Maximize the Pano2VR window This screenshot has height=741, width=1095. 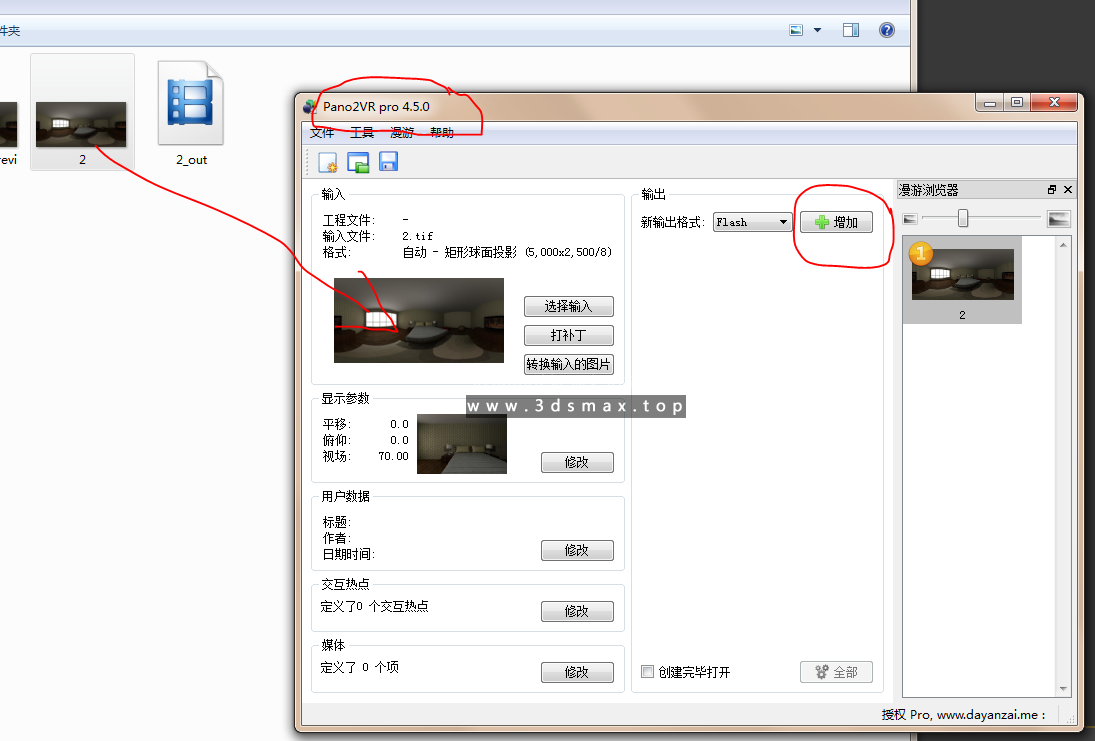pos(1017,103)
